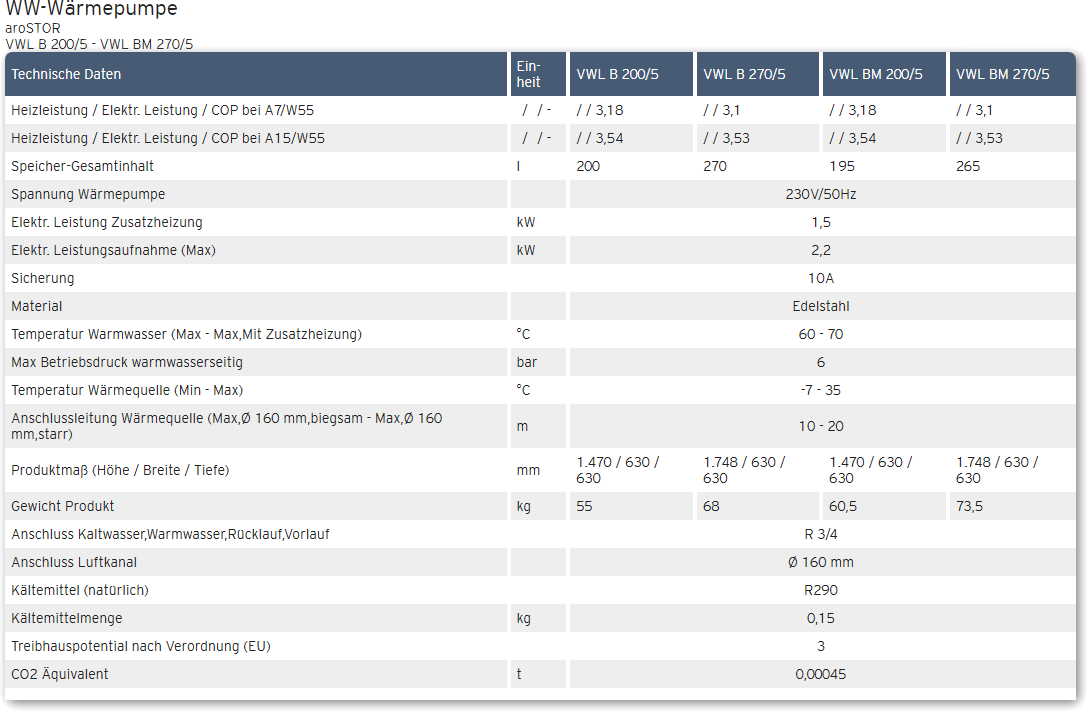1087x711 pixels.
Task: Click the 'COP bei A7/W55' row label
Action: coord(162,110)
